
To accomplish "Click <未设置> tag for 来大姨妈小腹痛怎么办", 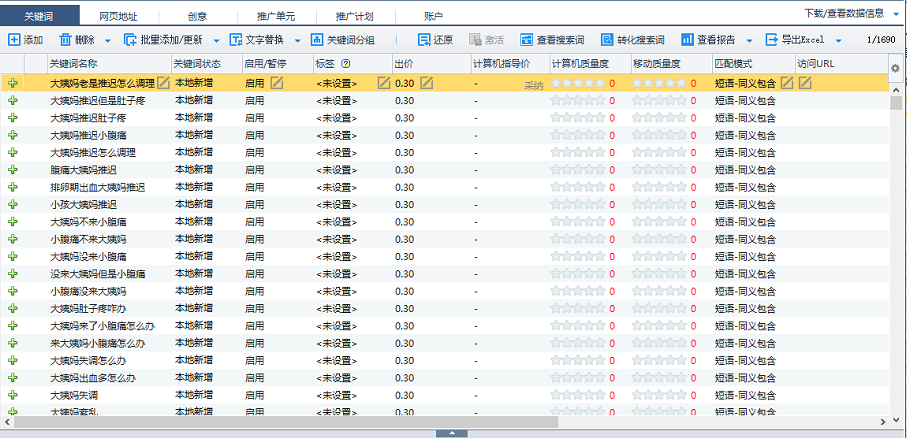I will click(x=337, y=344).
